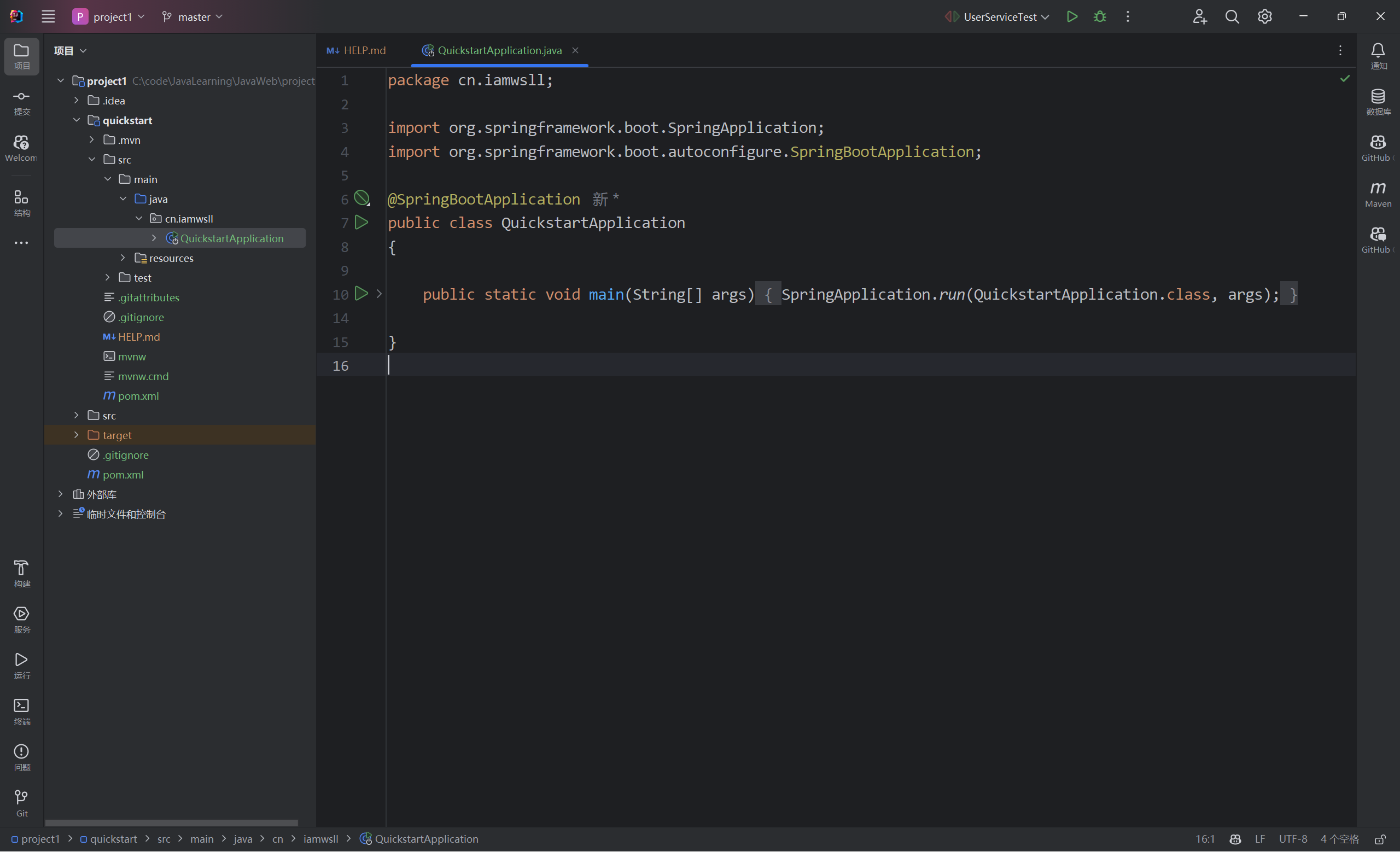The height and width of the screenshot is (852, 1400).
Task: Open the Problems tool window
Action: point(21,757)
